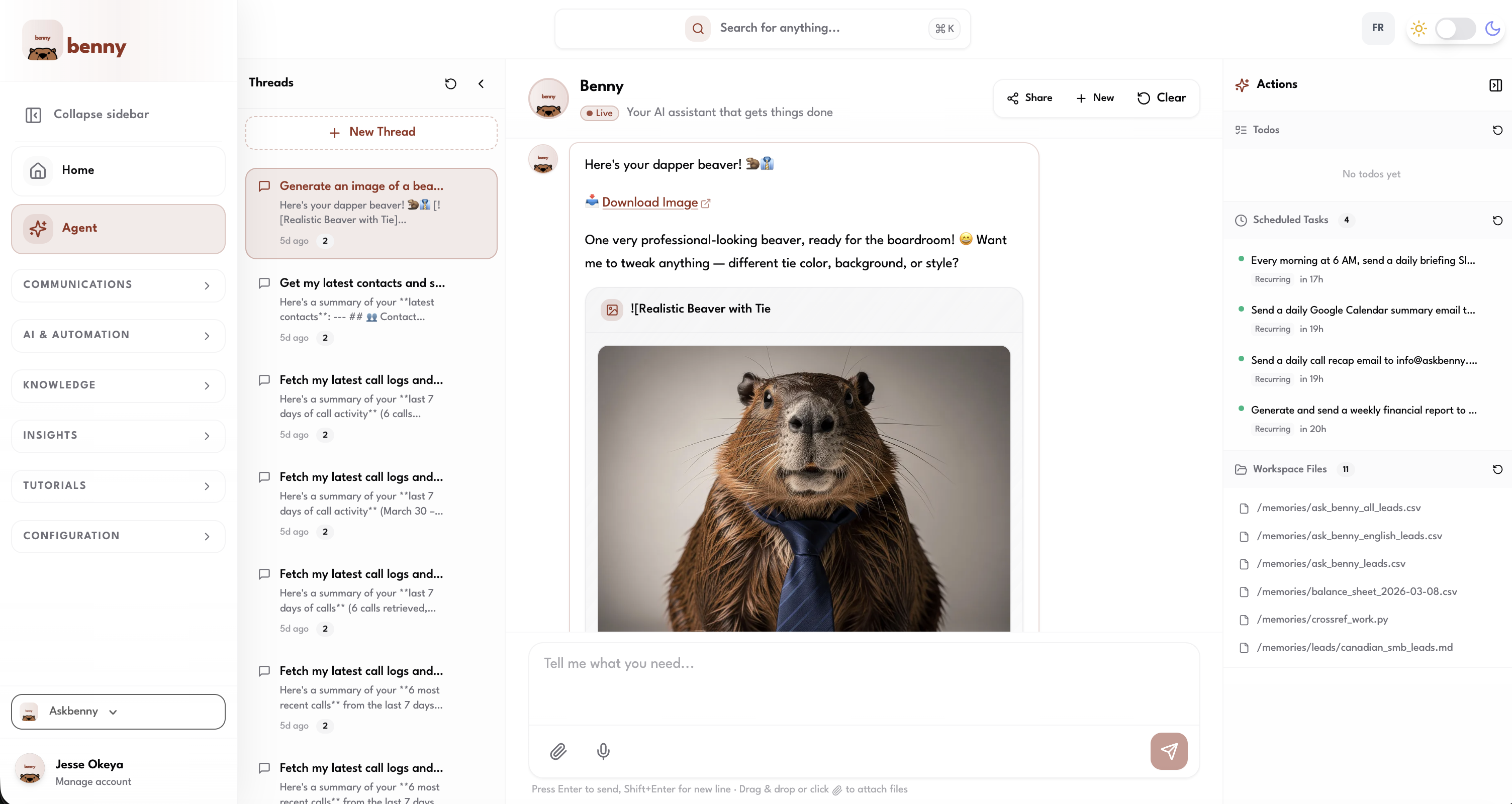Collapse the Threads panel with the chevron
1512x804 pixels.
click(x=481, y=83)
